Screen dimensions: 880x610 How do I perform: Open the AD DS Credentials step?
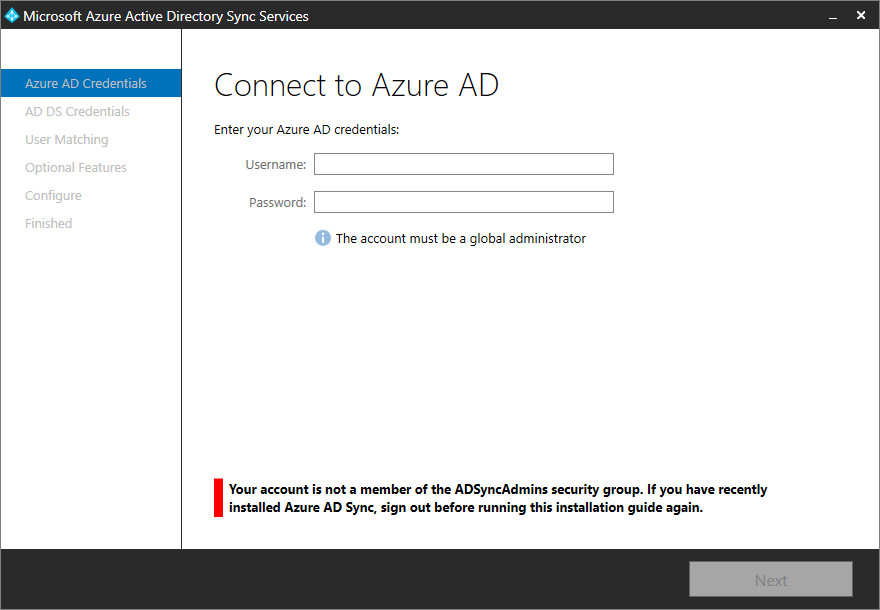[x=77, y=111]
